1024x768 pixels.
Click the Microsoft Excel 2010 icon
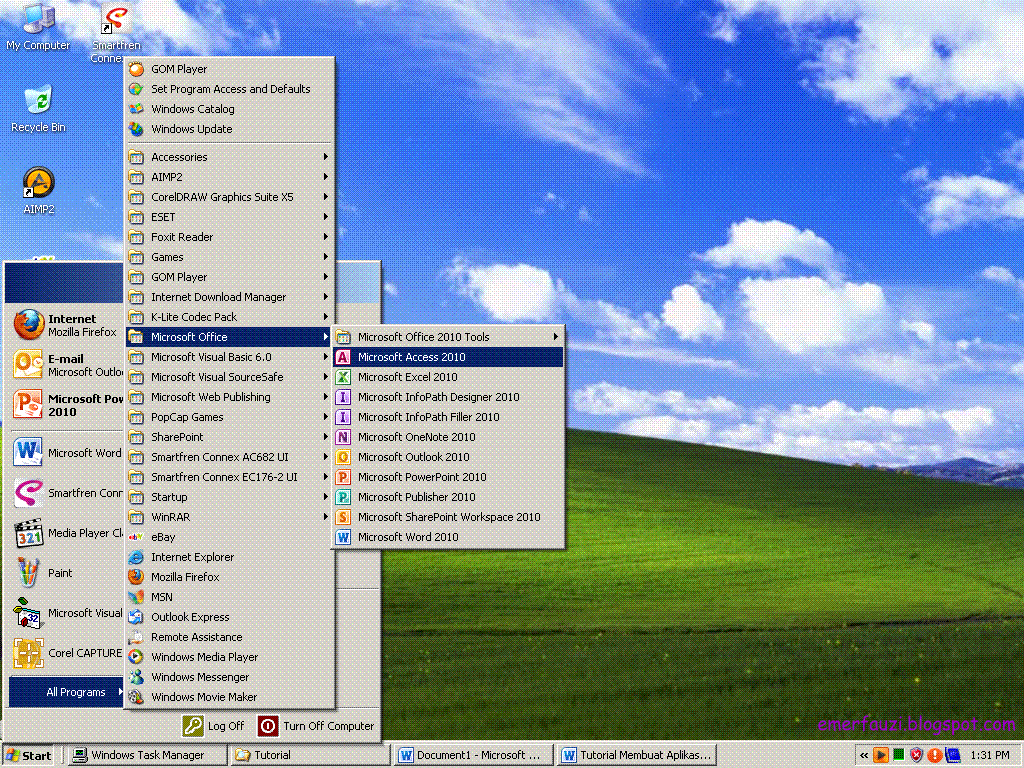(343, 377)
